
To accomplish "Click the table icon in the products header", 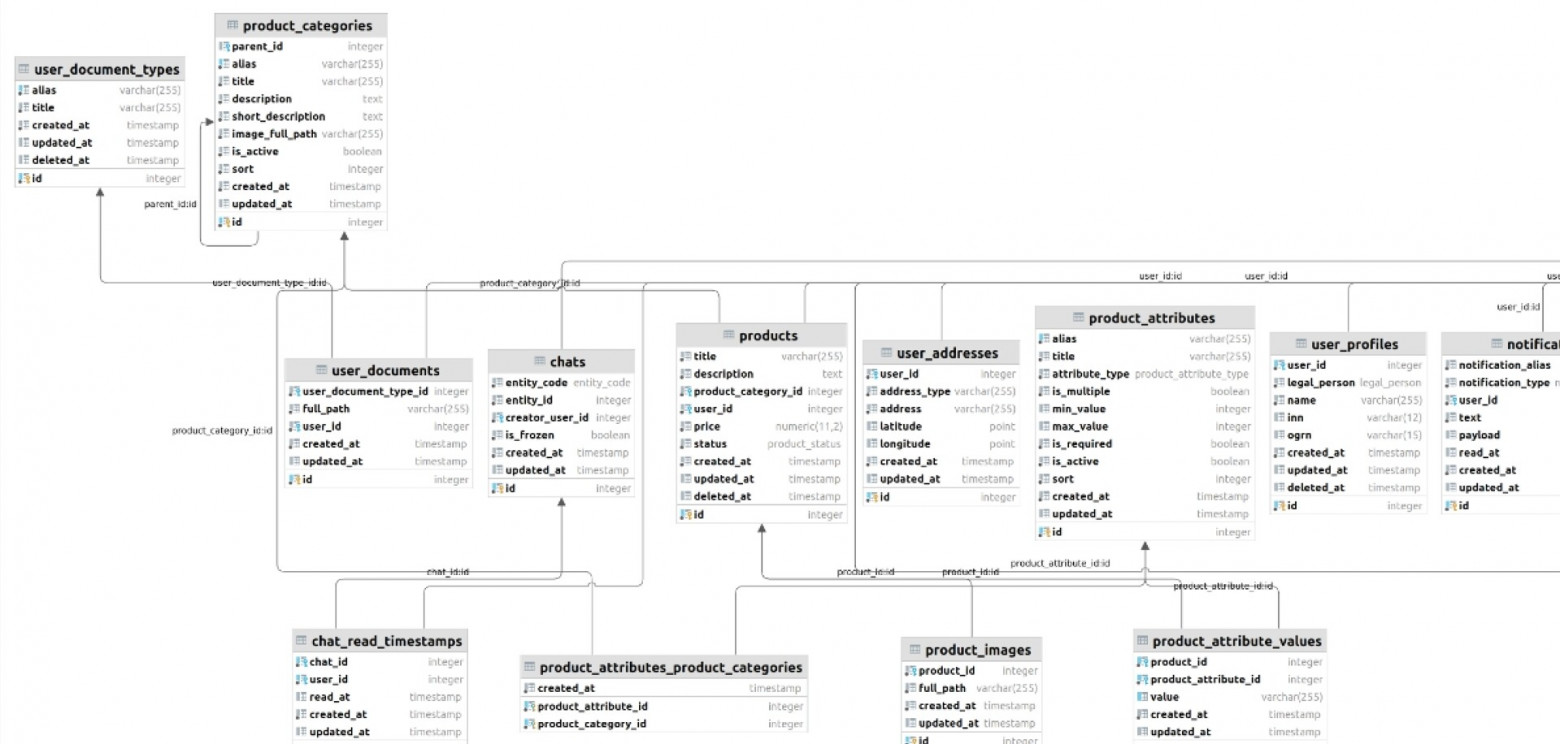I will [729, 336].
